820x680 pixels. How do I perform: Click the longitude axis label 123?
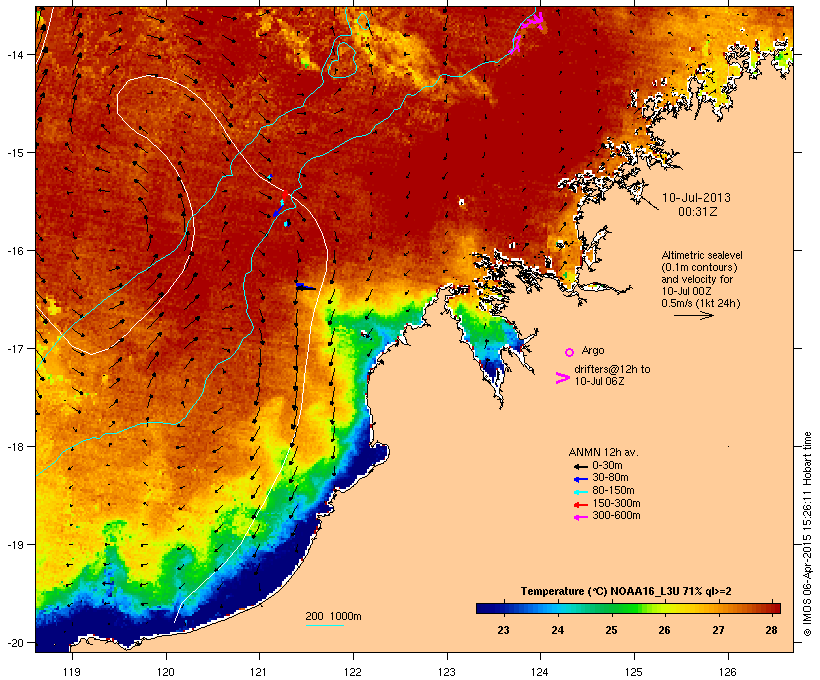click(x=447, y=672)
